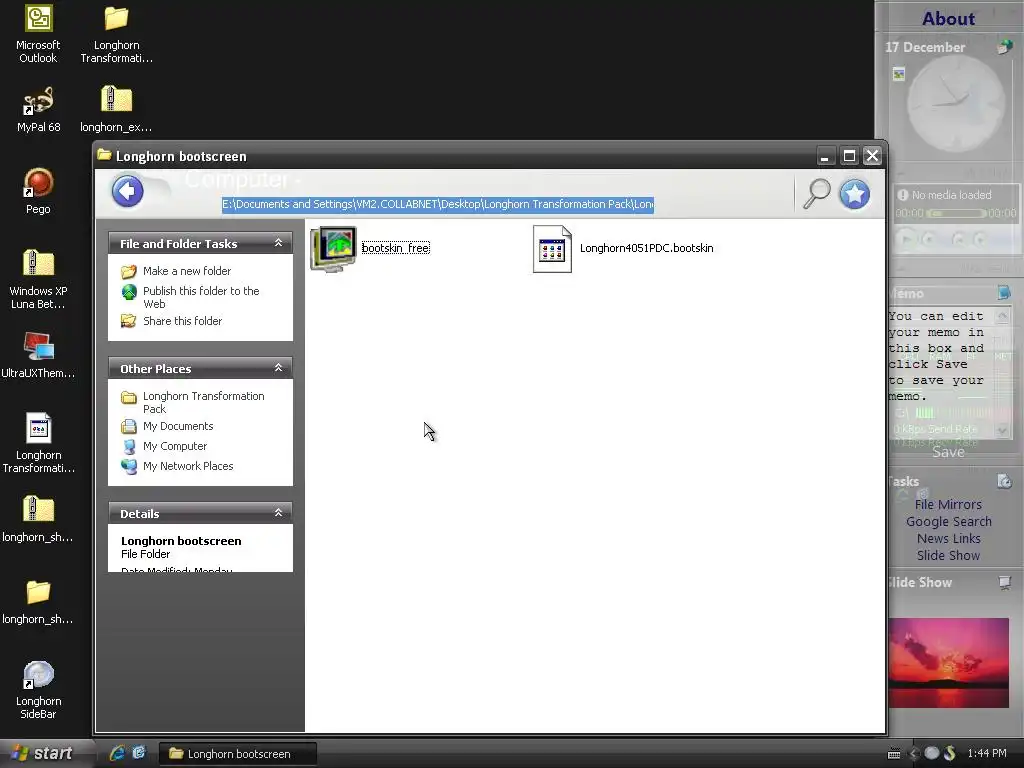Click Google Search in sidebar Tasks

(948, 521)
